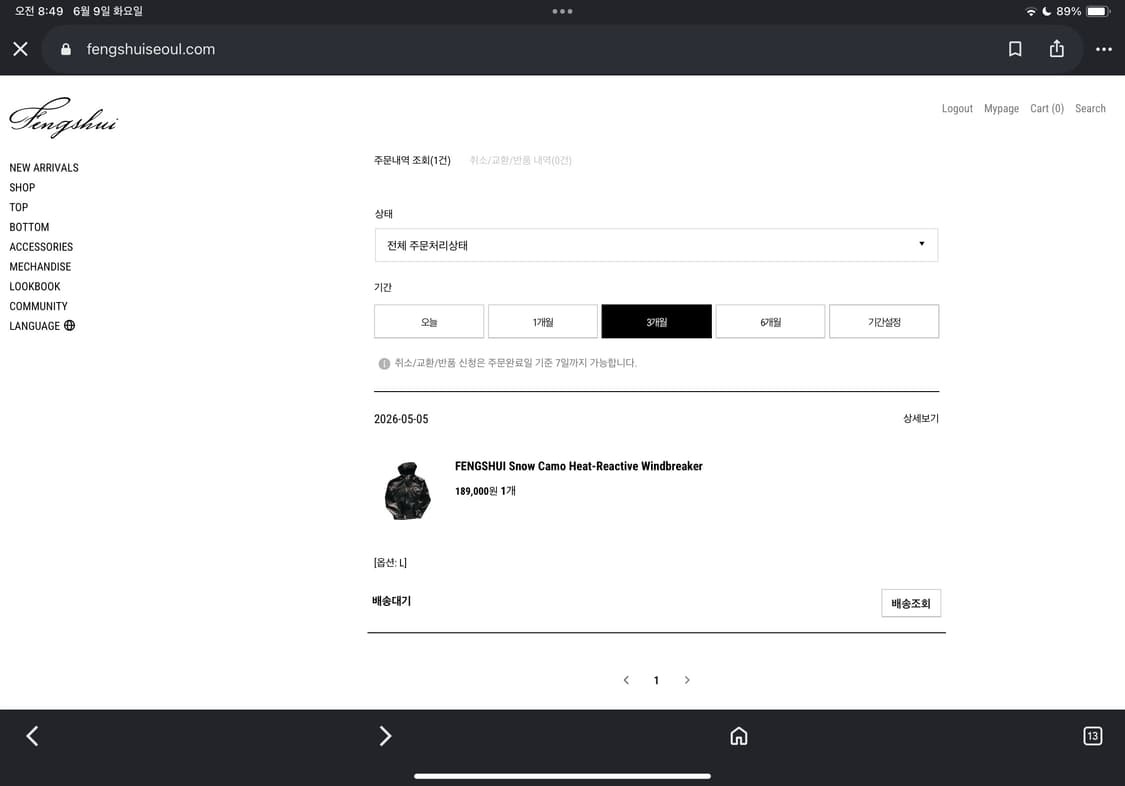Click the Logout link
Screen dimensions: 1125x786
point(957,108)
